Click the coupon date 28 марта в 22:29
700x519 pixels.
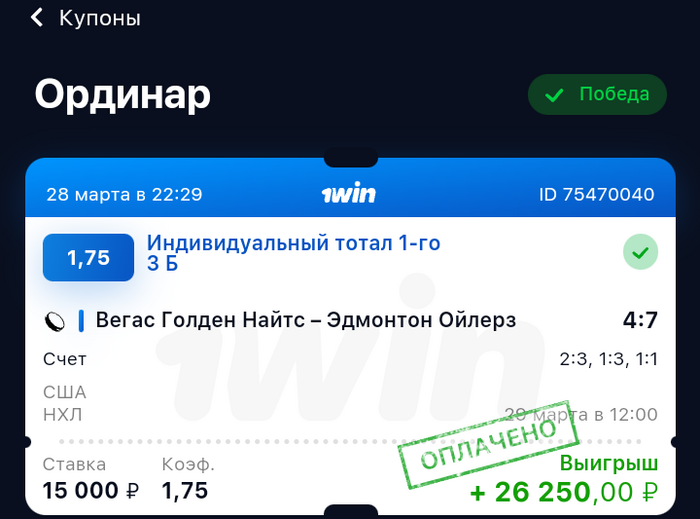[124, 195]
